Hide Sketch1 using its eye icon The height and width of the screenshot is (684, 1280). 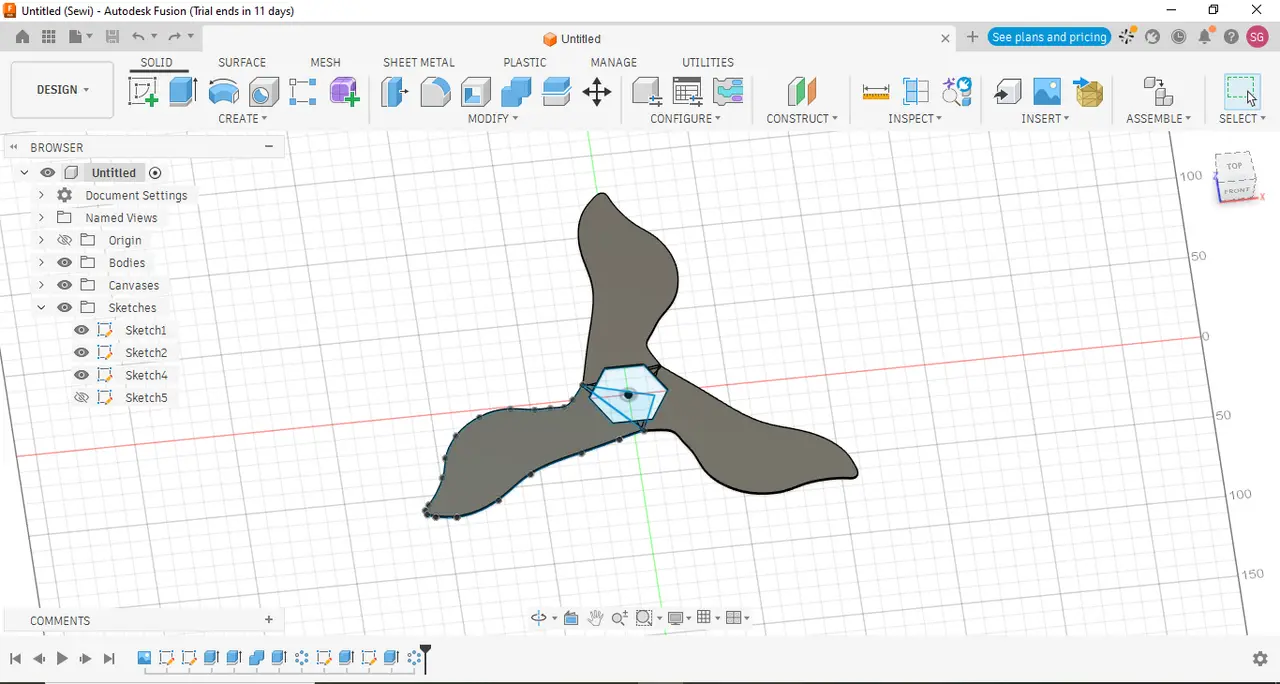[x=82, y=330]
